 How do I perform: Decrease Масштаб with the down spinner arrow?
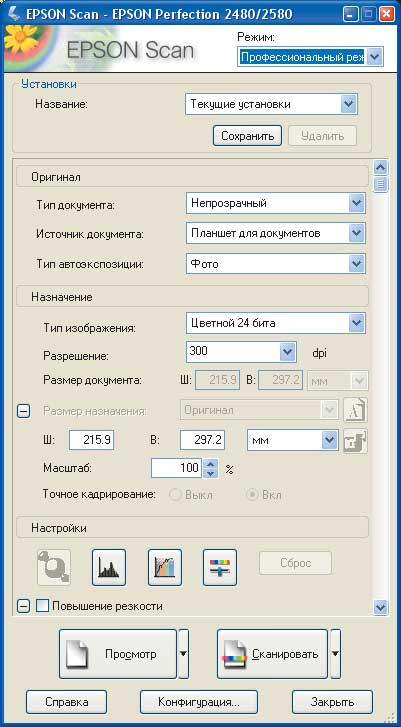[x=211, y=473]
